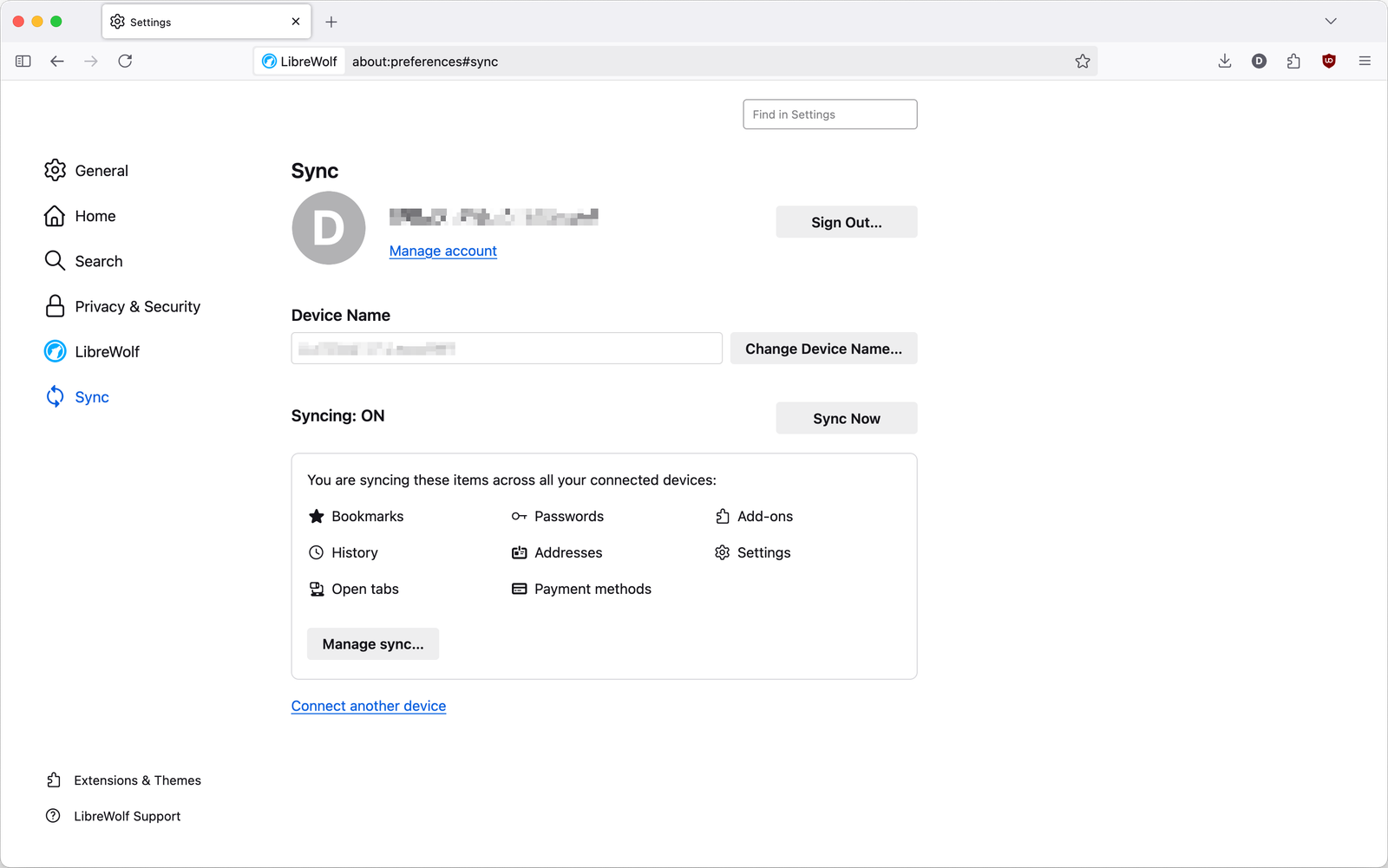Select General settings via the gear icon
The height and width of the screenshot is (868, 1388).
pos(55,170)
